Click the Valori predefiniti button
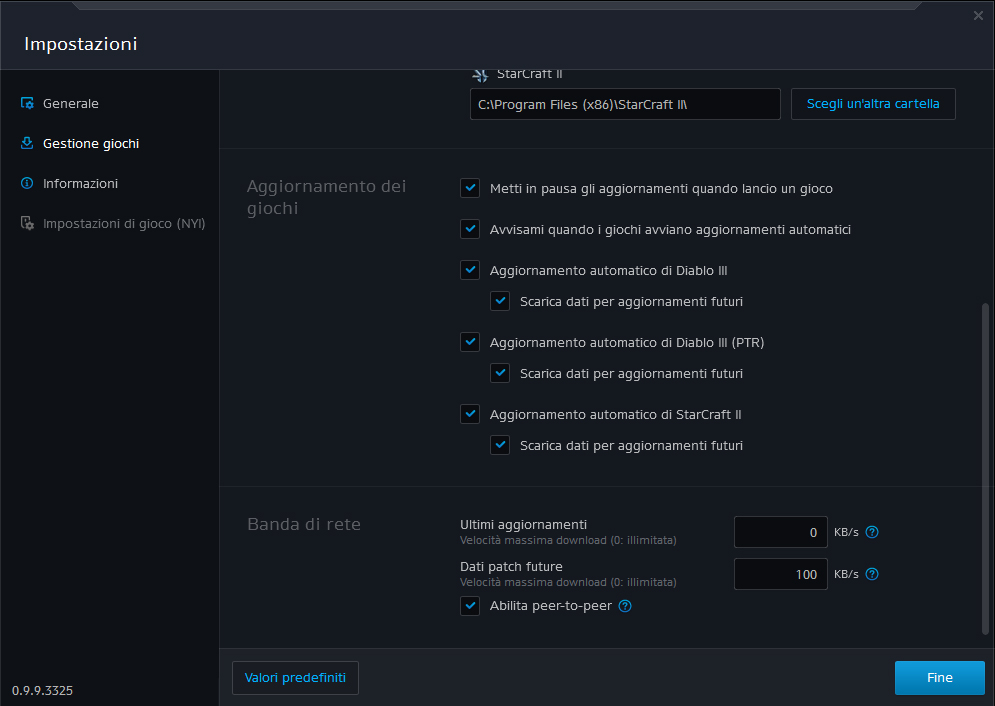Screen dimensions: 995x706 295,677
